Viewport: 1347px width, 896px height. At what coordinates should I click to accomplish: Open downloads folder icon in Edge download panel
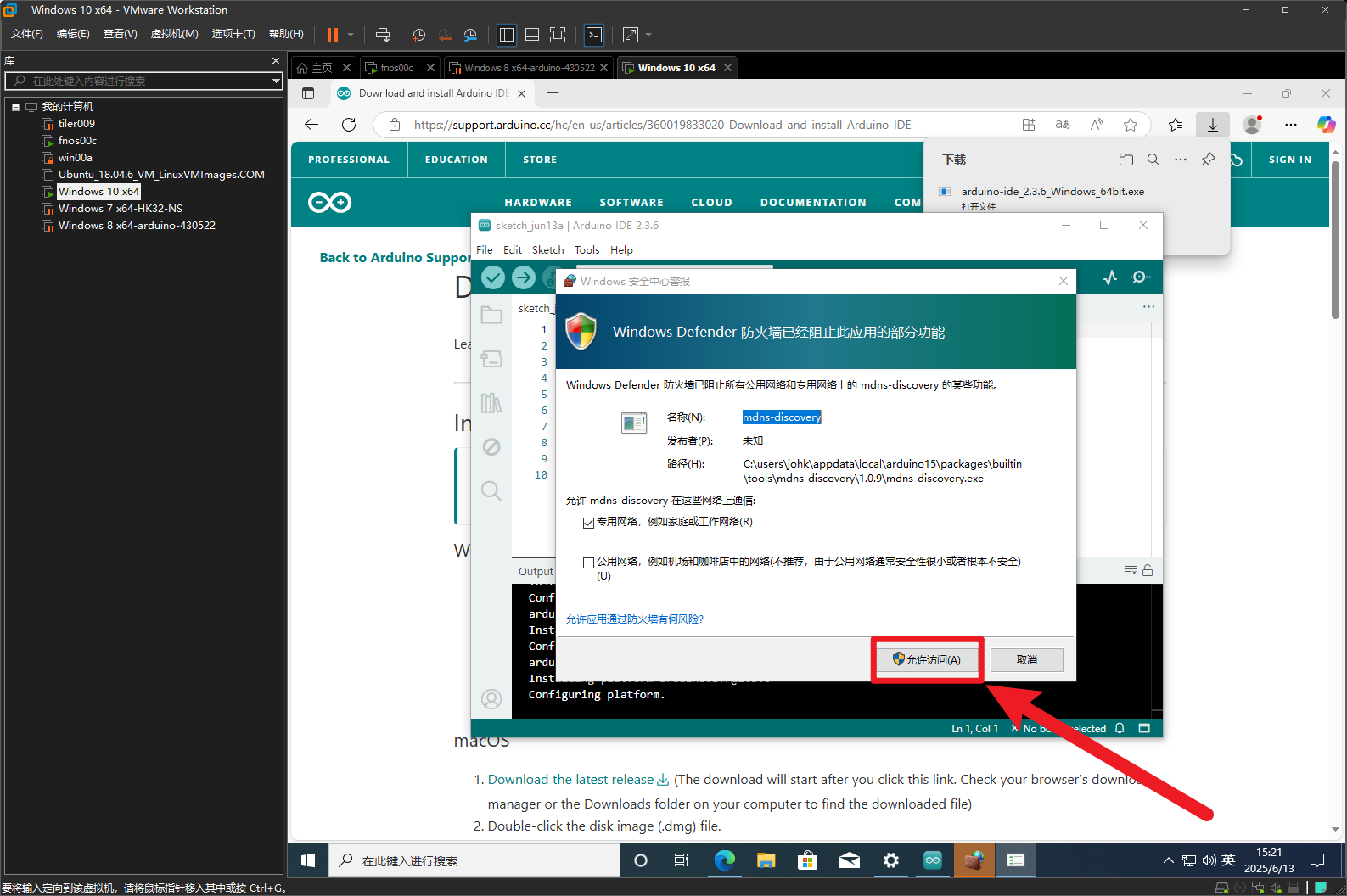(x=1126, y=160)
